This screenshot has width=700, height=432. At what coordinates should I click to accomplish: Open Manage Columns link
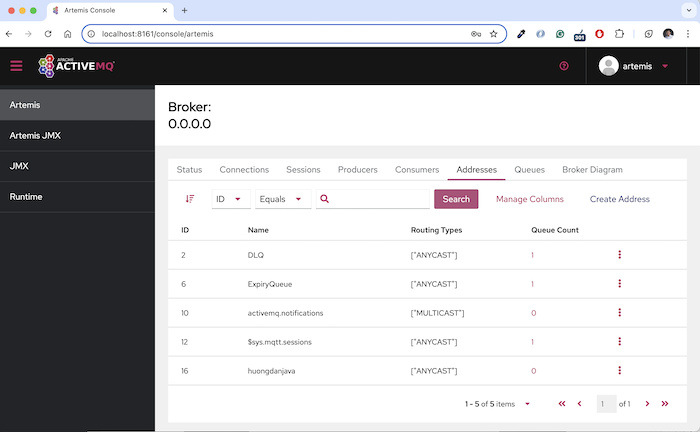tap(529, 199)
